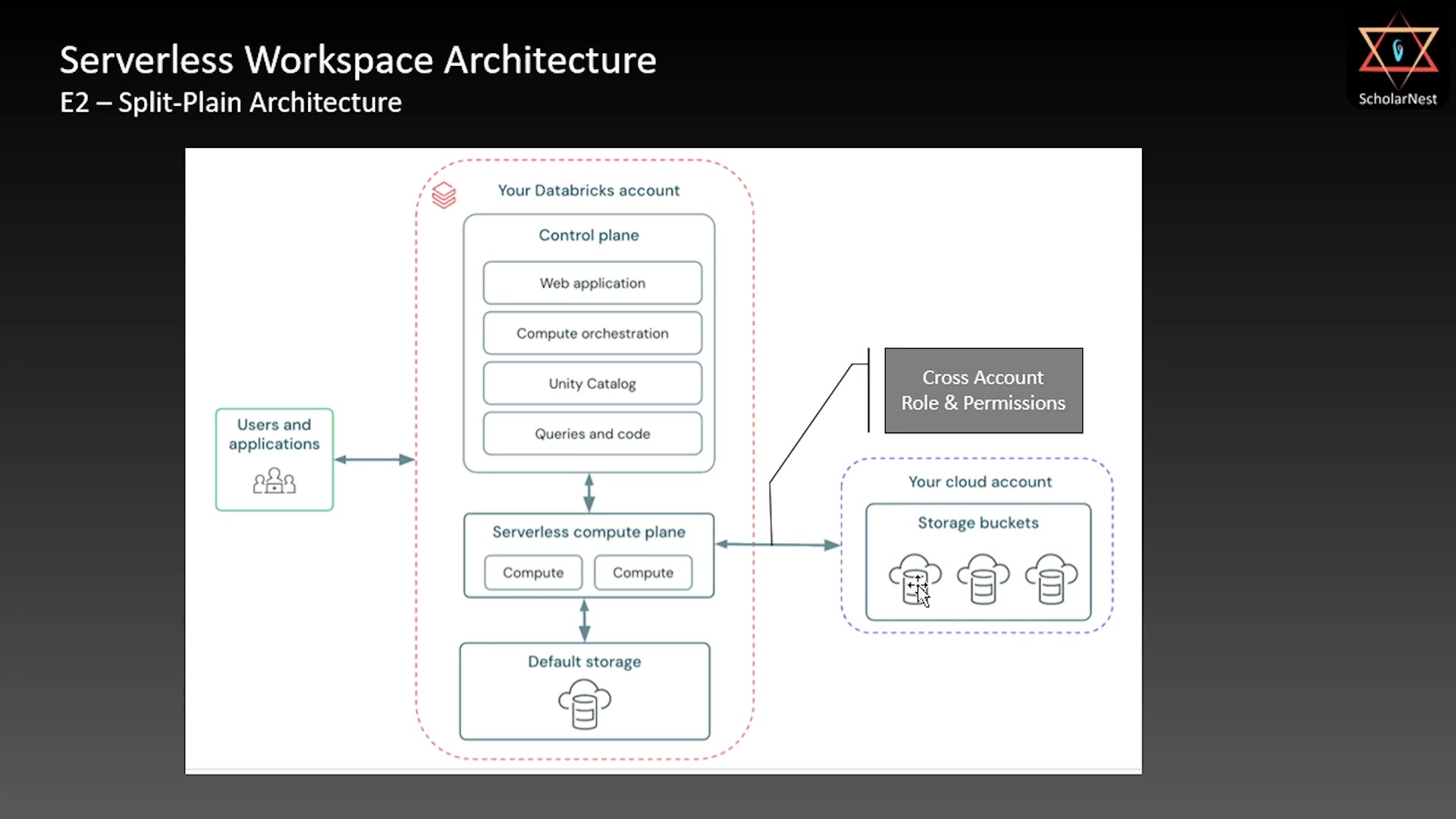Click the users group icon
This screenshot has height=819, width=1456.
275,481
